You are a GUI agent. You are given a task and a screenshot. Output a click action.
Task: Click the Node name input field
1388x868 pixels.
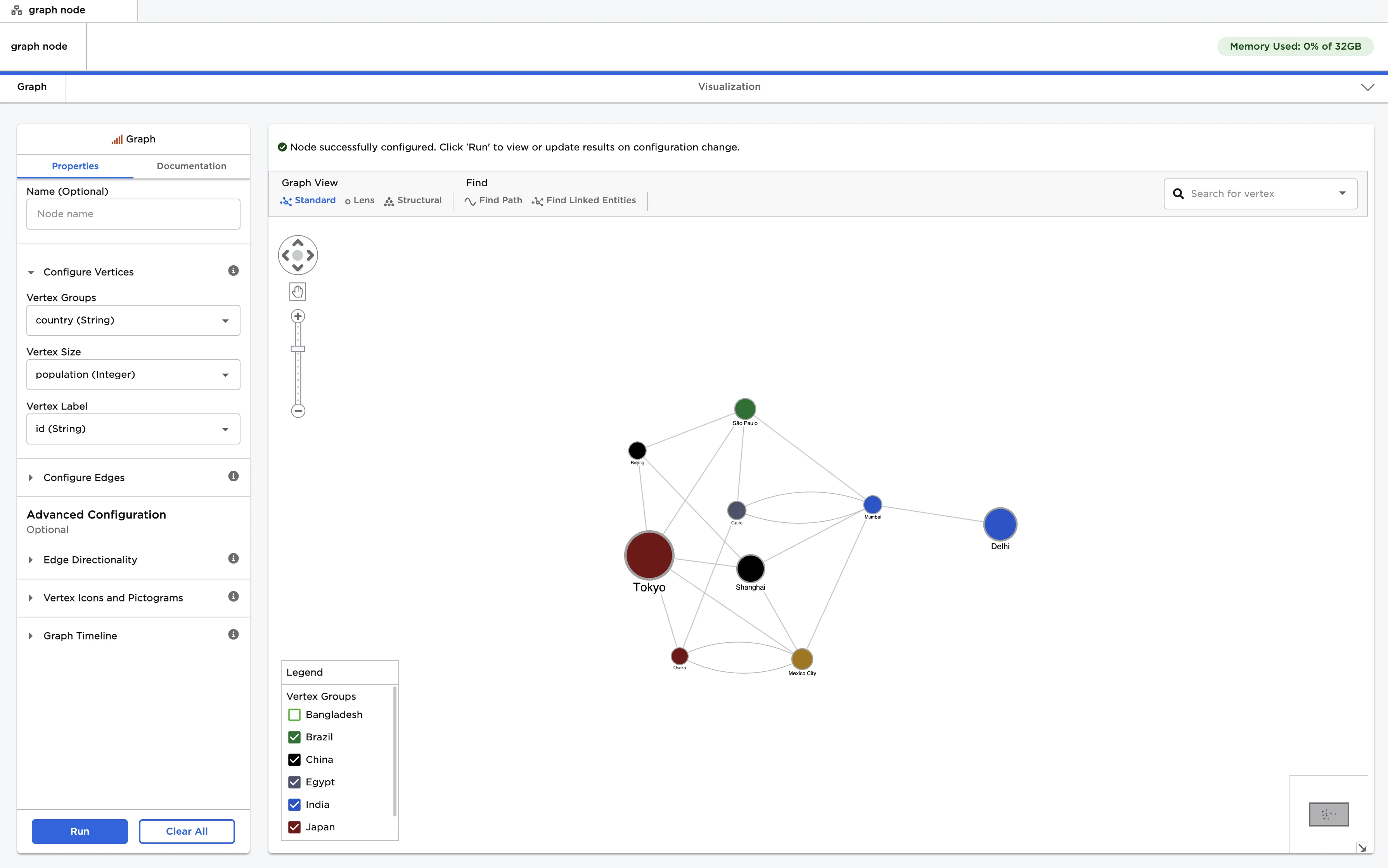pos(133,214)
